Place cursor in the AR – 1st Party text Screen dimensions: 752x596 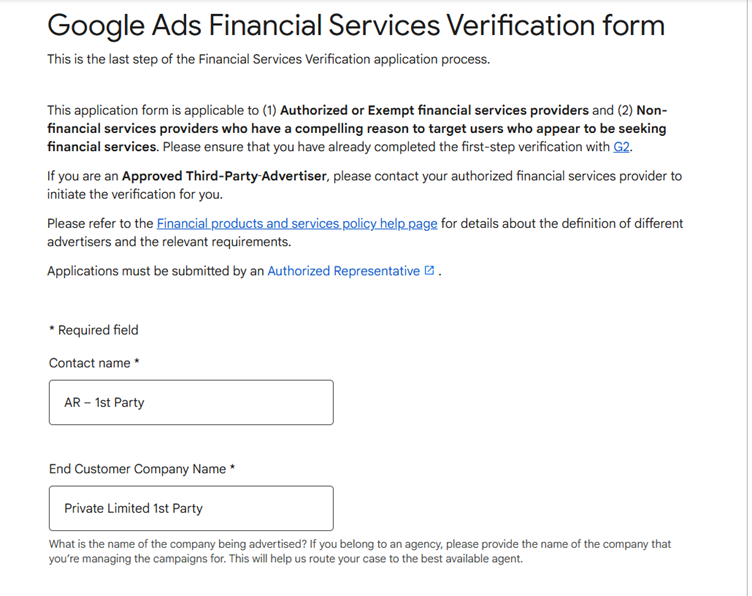pos(104,402)
